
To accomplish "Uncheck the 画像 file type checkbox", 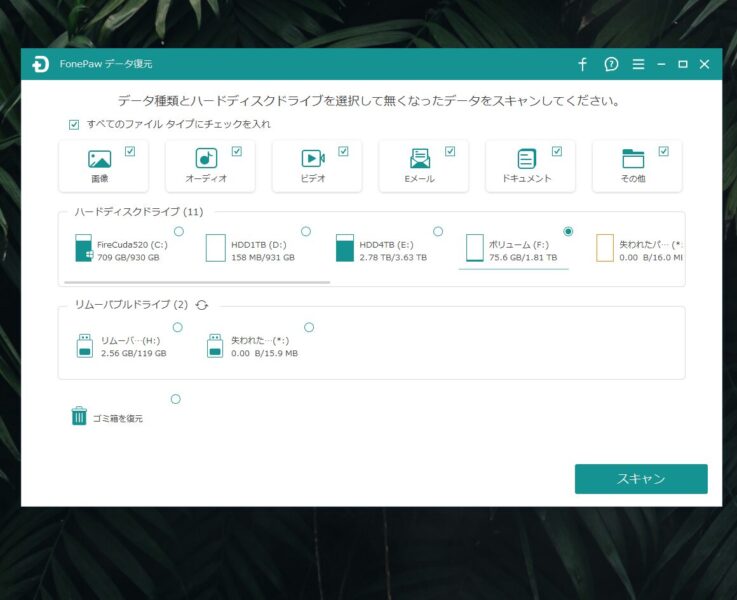I will (x=130, y=151).
